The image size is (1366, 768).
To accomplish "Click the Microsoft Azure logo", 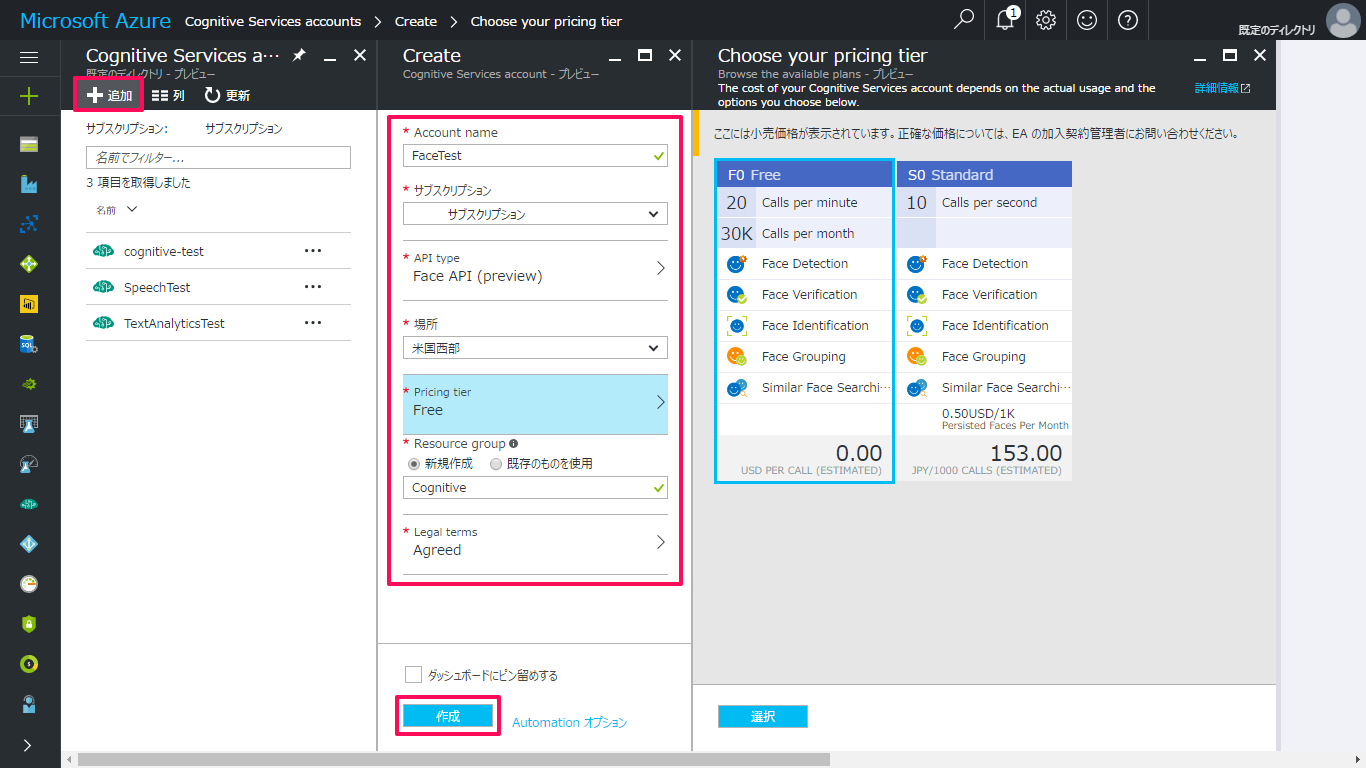I will [x=95, y=21].
